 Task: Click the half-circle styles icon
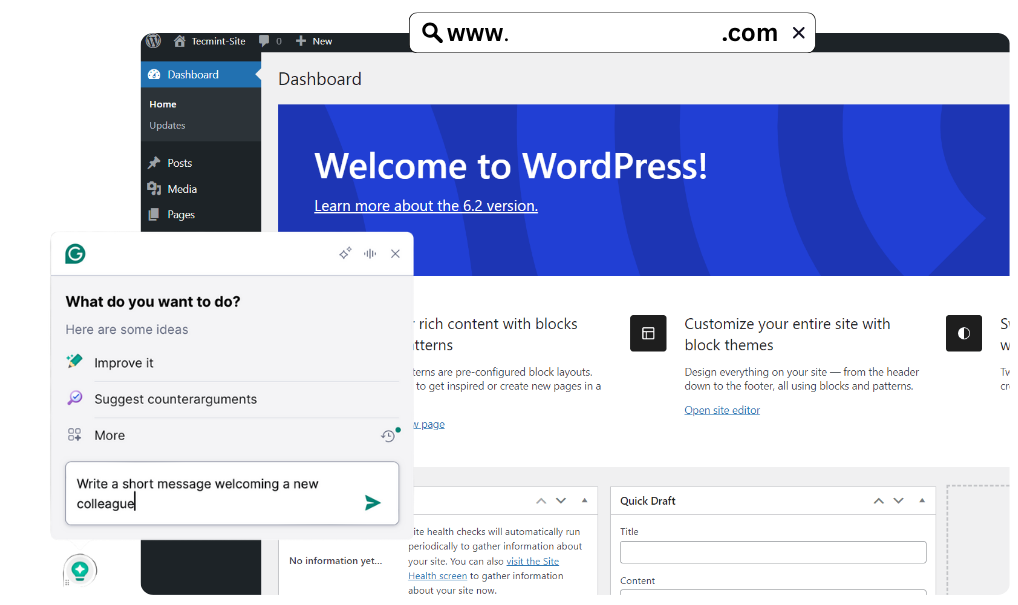(963, 333)
